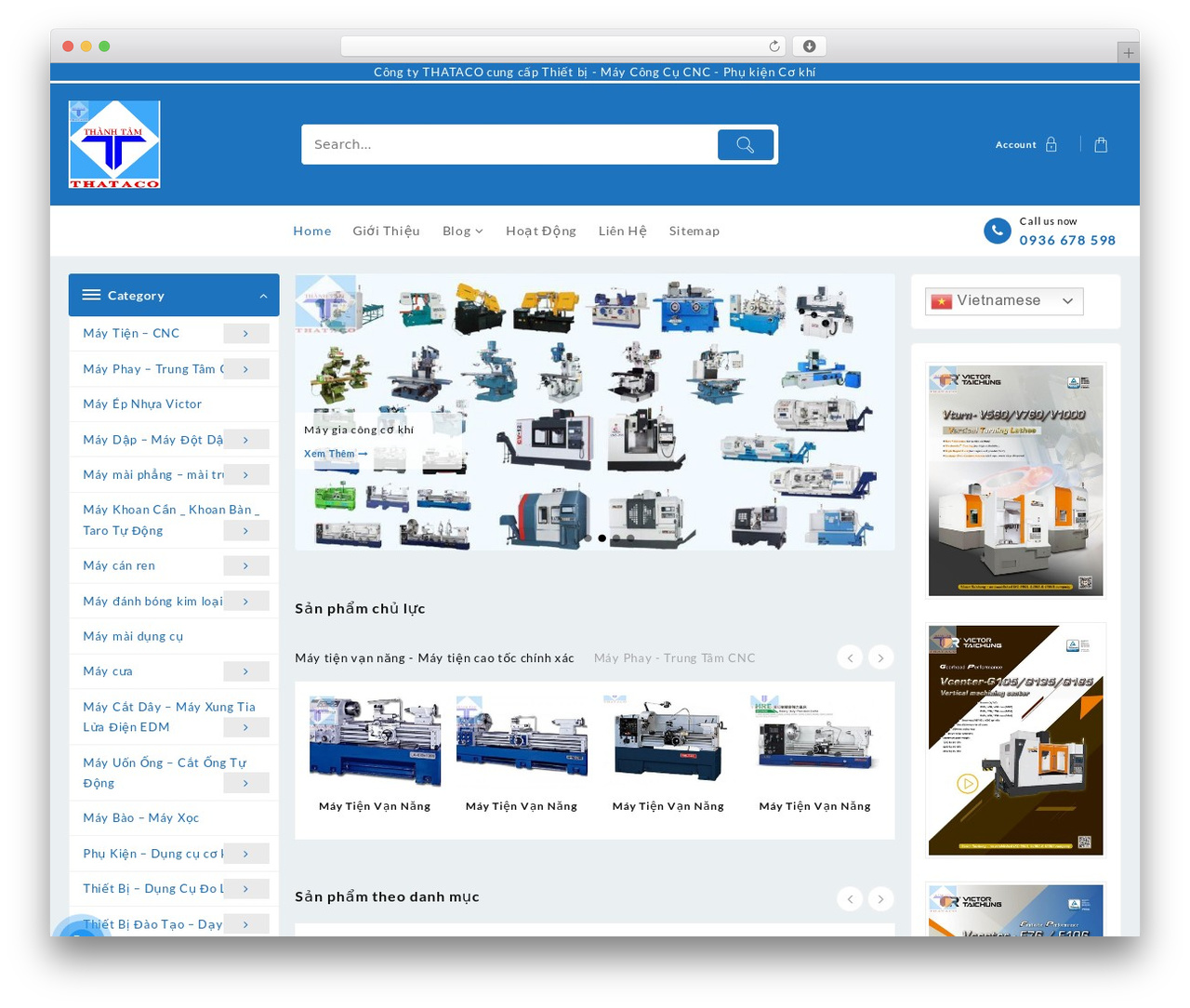Click the blue phone call icon
The width and height of the screenshot is (1190, 1008).
tap(998, 231)
